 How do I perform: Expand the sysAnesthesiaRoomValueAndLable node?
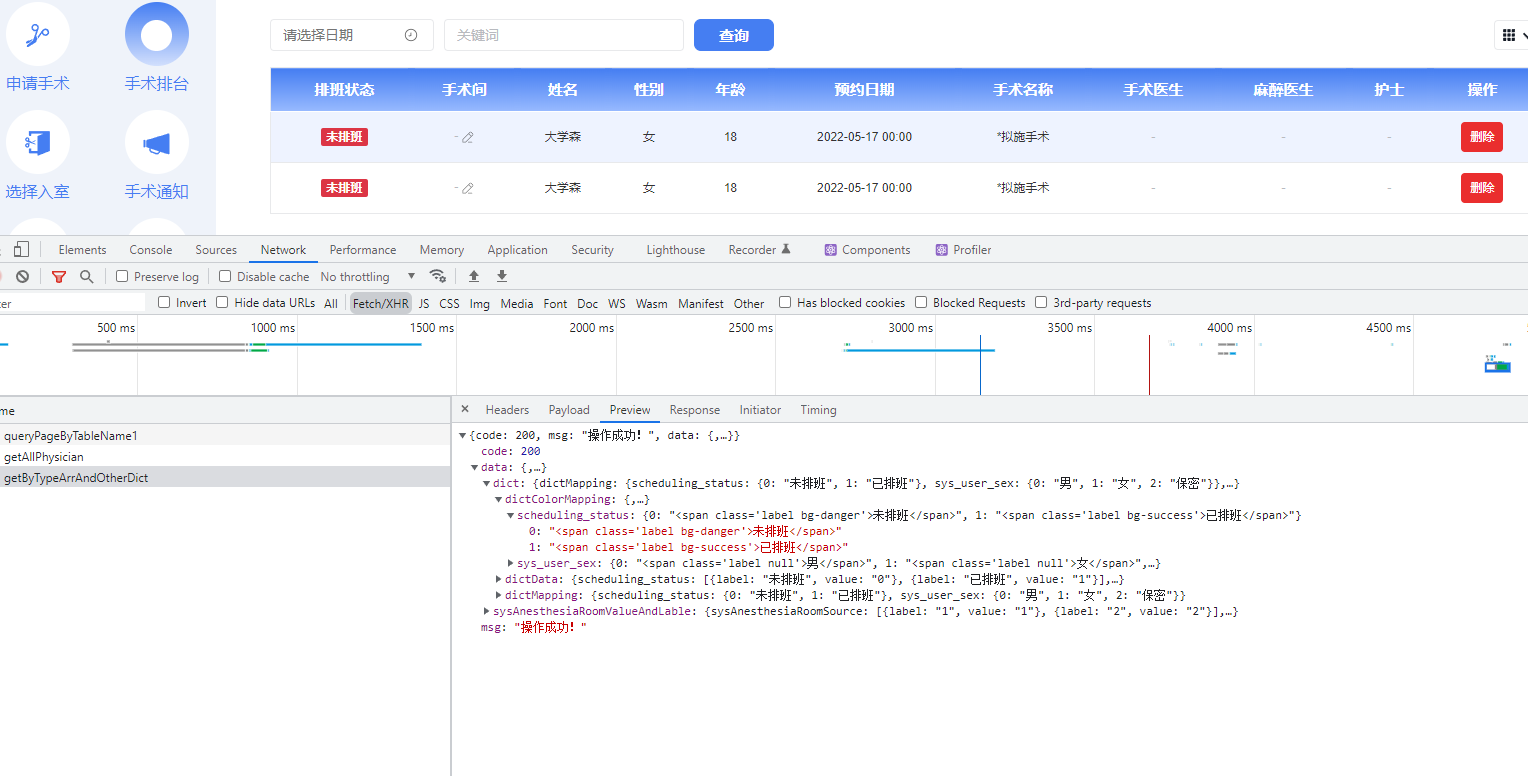click(487, 612)
